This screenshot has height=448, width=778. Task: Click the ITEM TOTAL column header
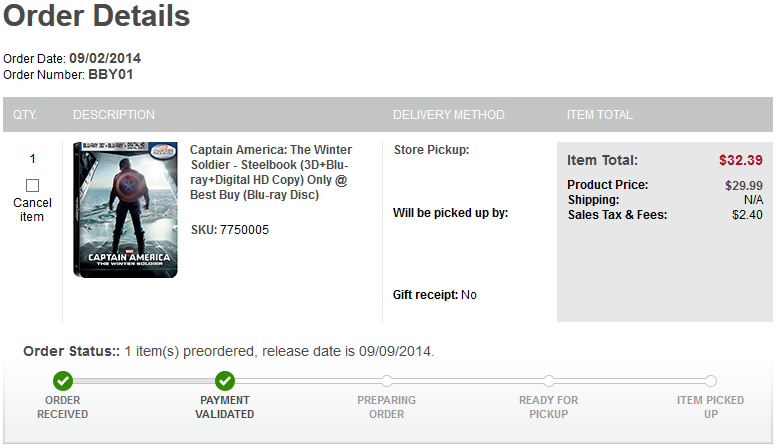point(599,115)
